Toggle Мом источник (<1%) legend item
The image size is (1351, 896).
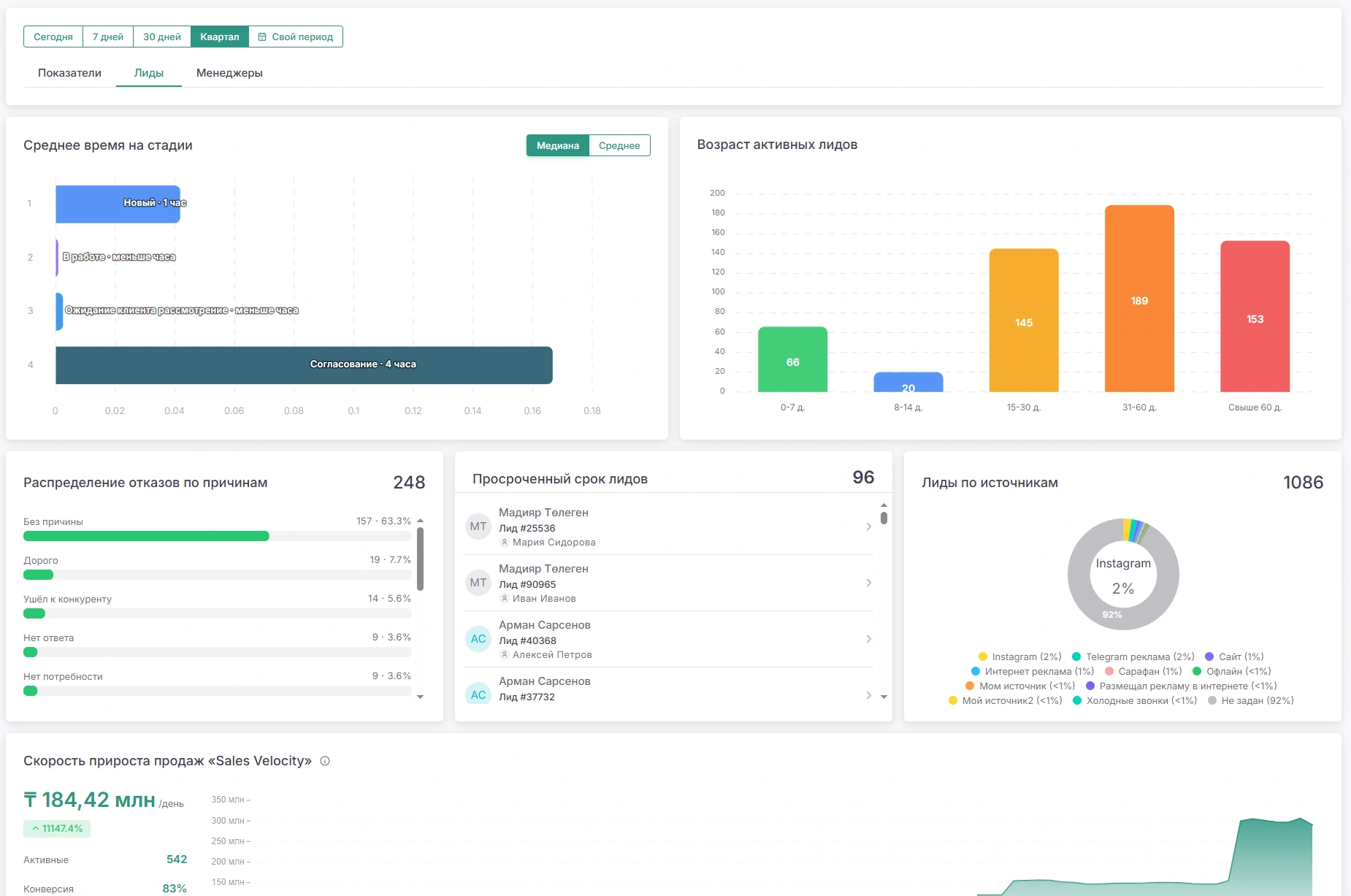(1020, 686)
